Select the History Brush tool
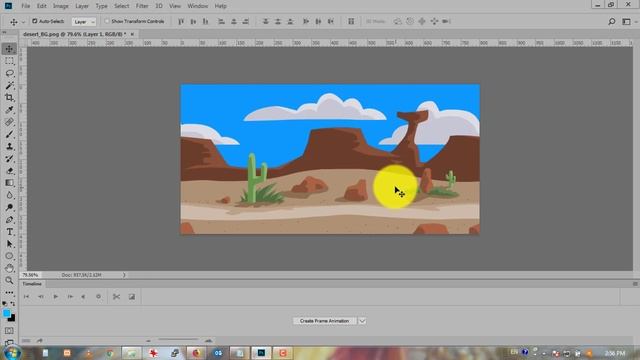Image resolution: width=640 pixels, height=360 pixels. point(9,158)
